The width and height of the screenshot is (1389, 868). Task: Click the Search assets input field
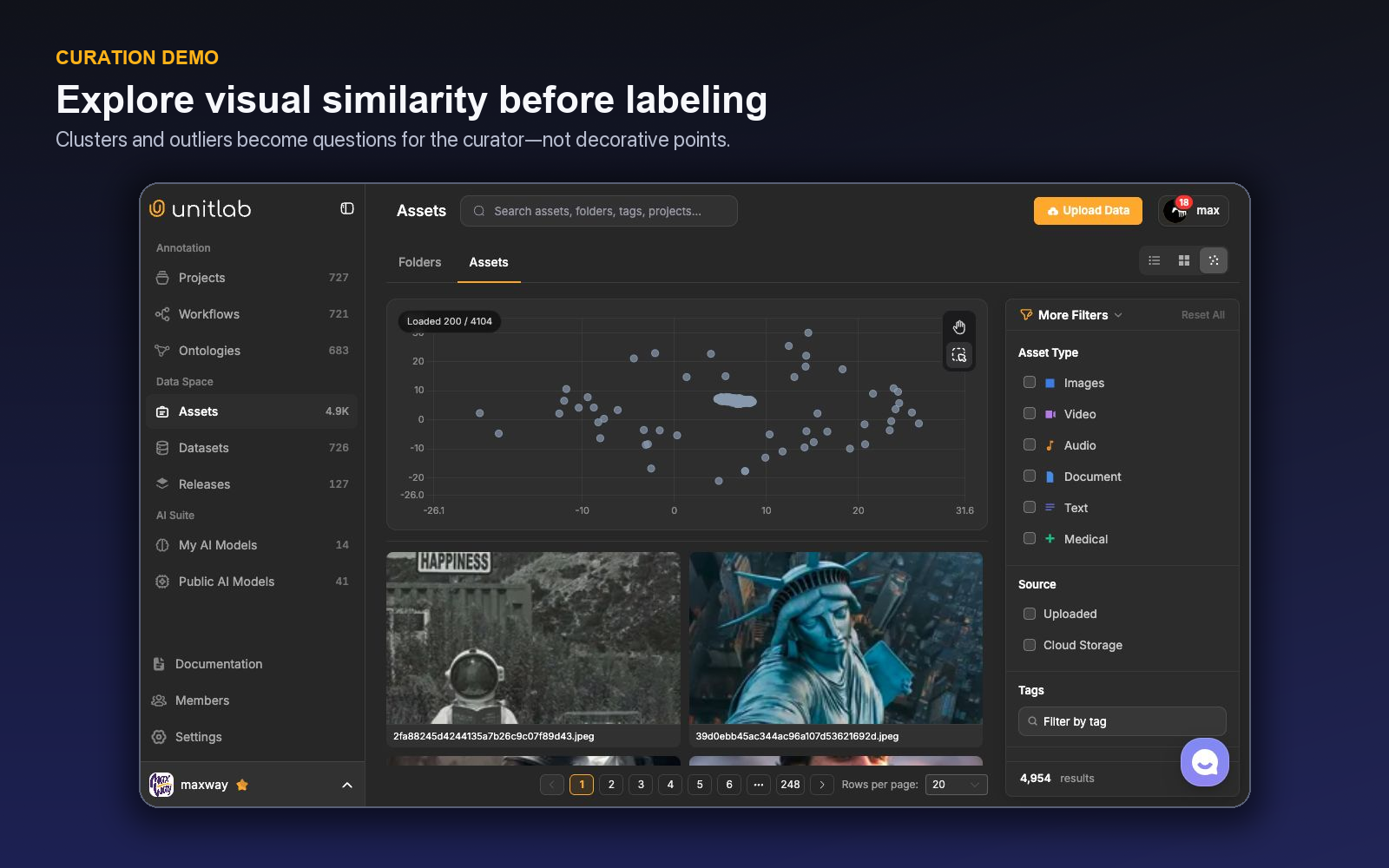coord(599,211)
